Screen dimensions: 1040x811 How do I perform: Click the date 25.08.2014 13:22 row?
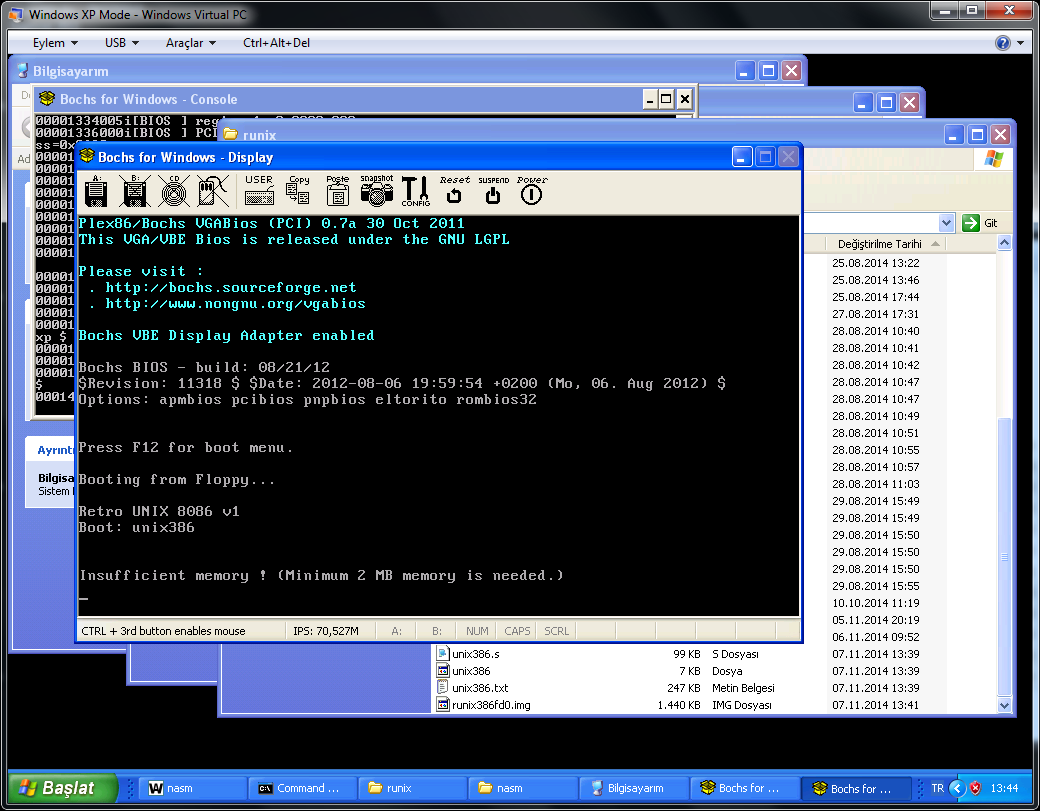pyautogui.click(x=876, y=263)
